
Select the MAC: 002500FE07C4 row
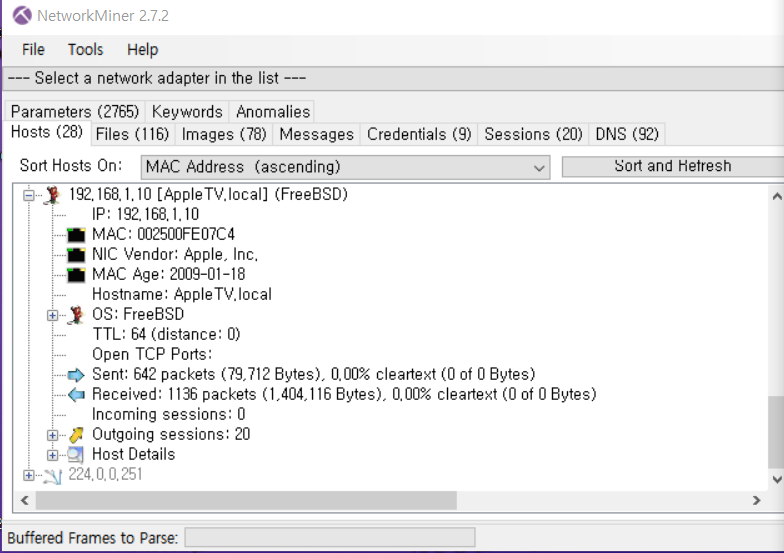tap(163, 234)
